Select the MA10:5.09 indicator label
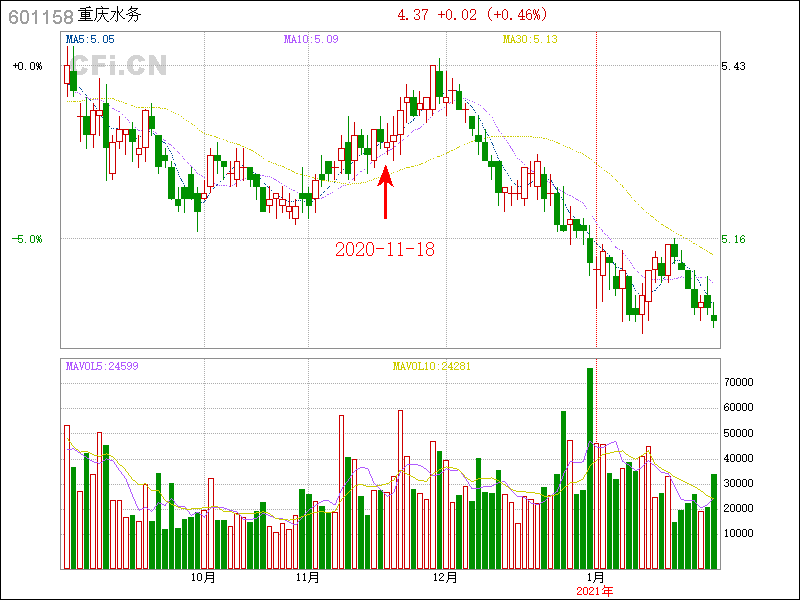 pyautogui.click(x=311, y=40)
